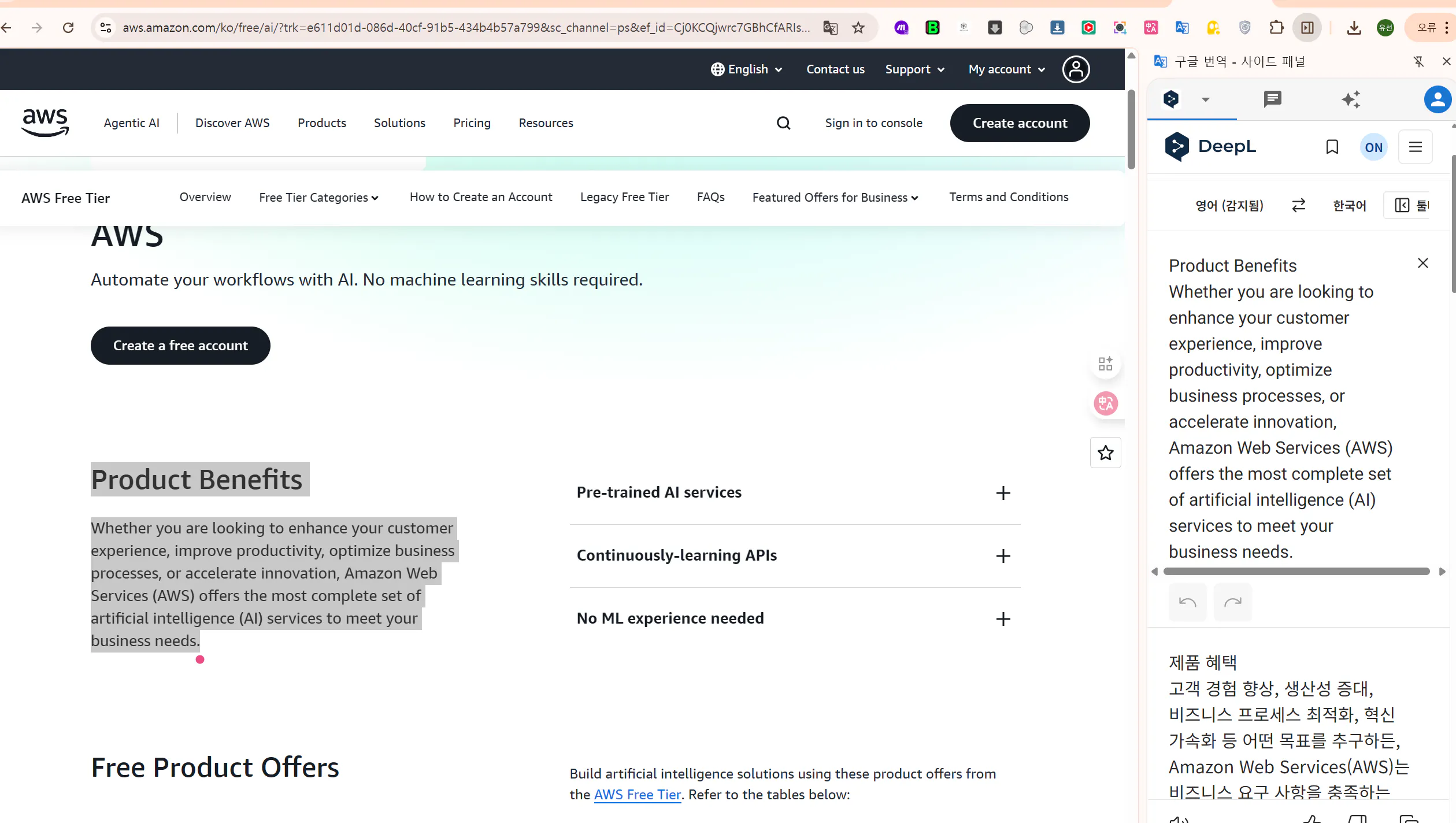Expand Pre-trained AI services section
The width and height of the screenshot is (1456, 823).
(1003, 493)
